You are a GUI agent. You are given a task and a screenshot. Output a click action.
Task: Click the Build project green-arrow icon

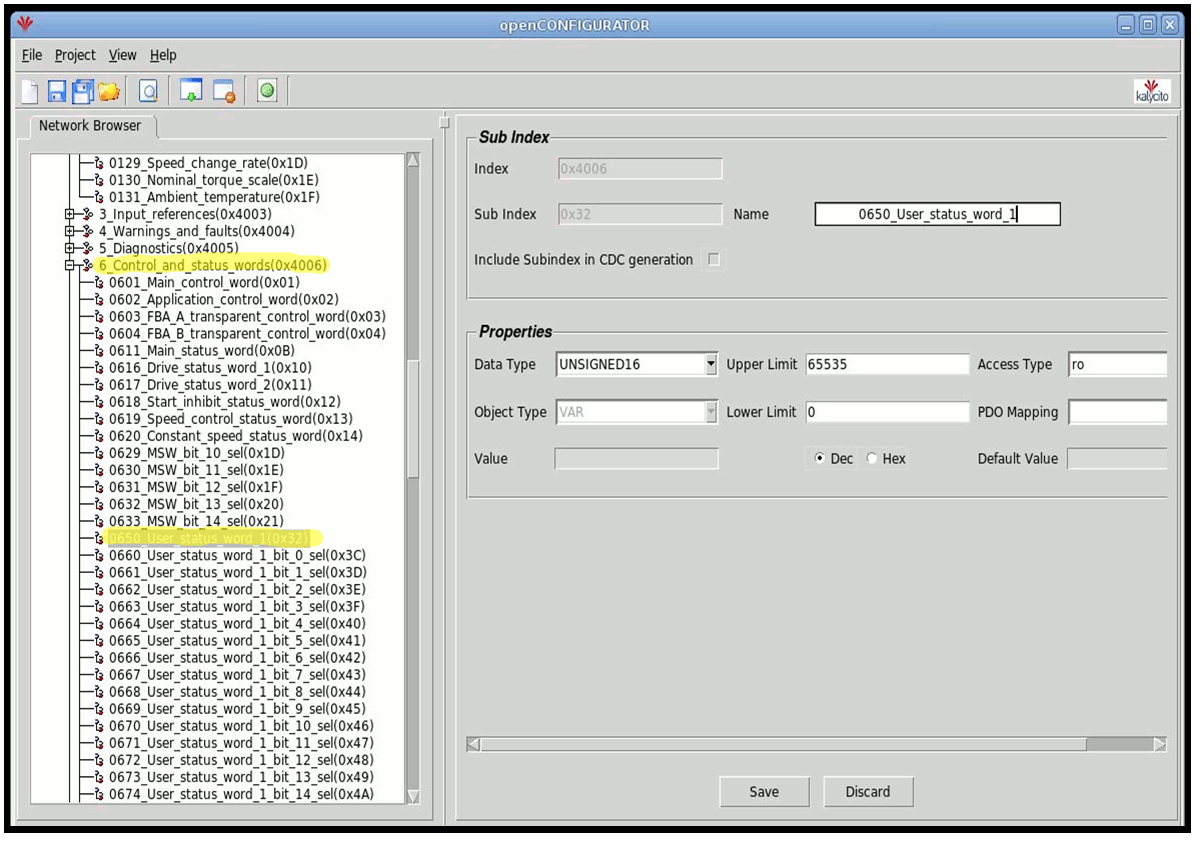[190, 91]
